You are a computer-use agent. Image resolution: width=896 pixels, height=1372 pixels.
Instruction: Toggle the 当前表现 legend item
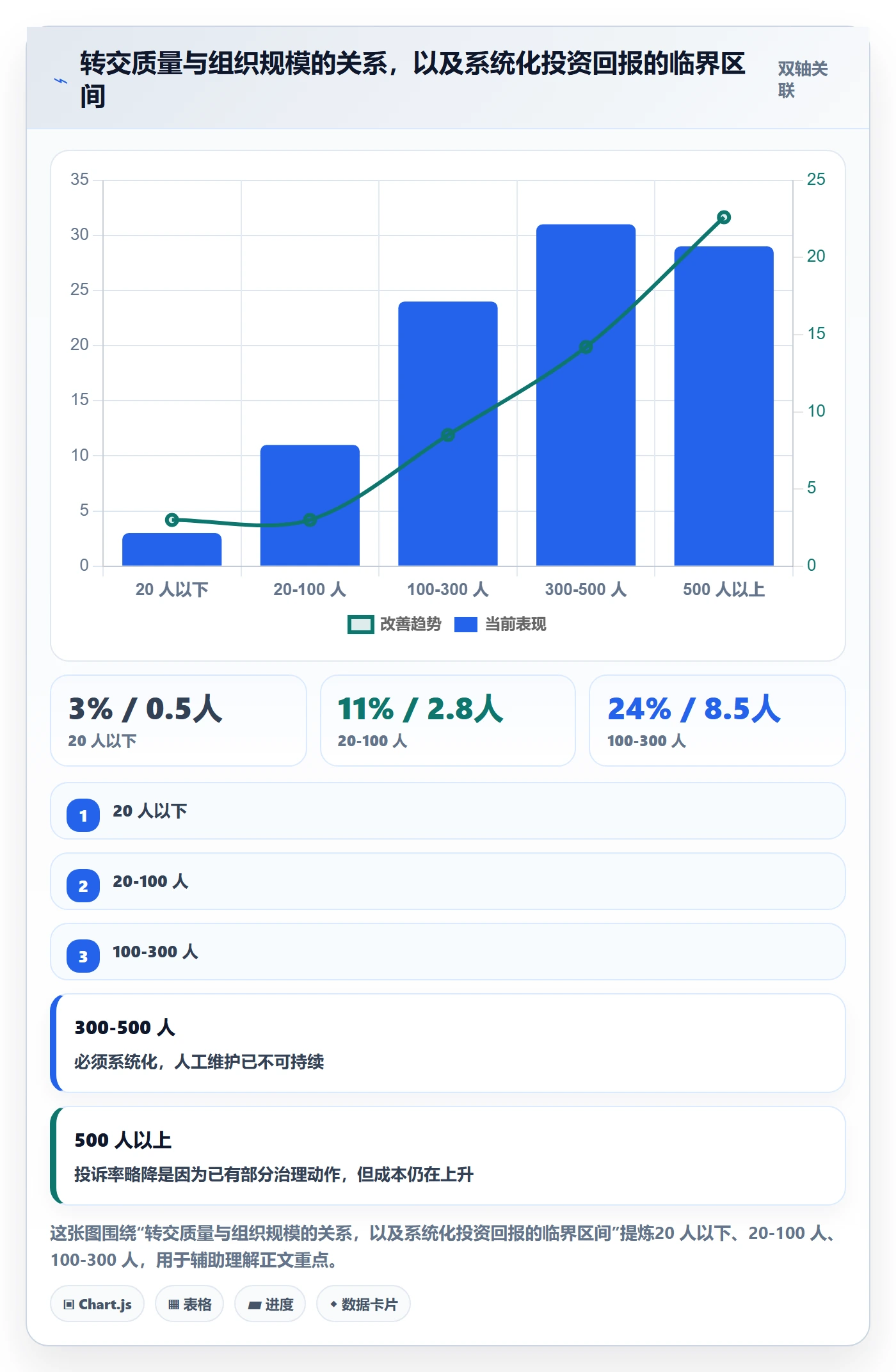tap(500, 625)
